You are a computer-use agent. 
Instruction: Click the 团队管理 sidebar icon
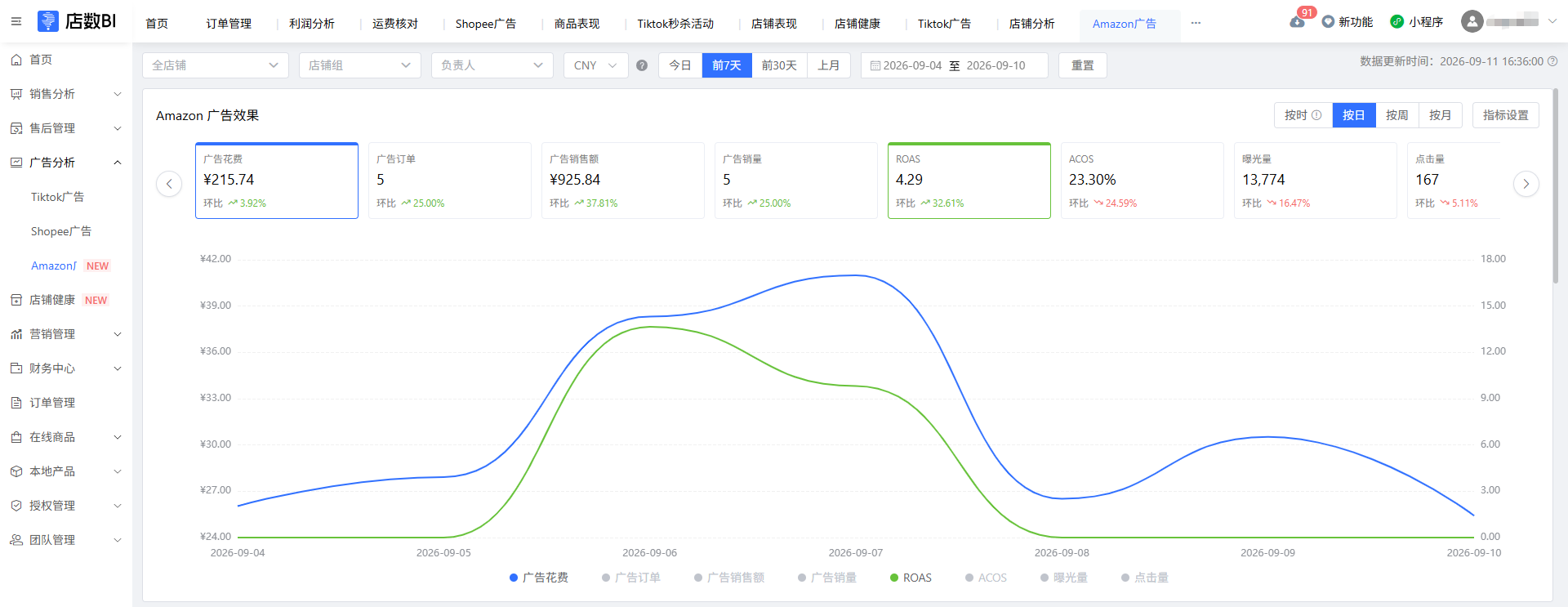point(16,540)
